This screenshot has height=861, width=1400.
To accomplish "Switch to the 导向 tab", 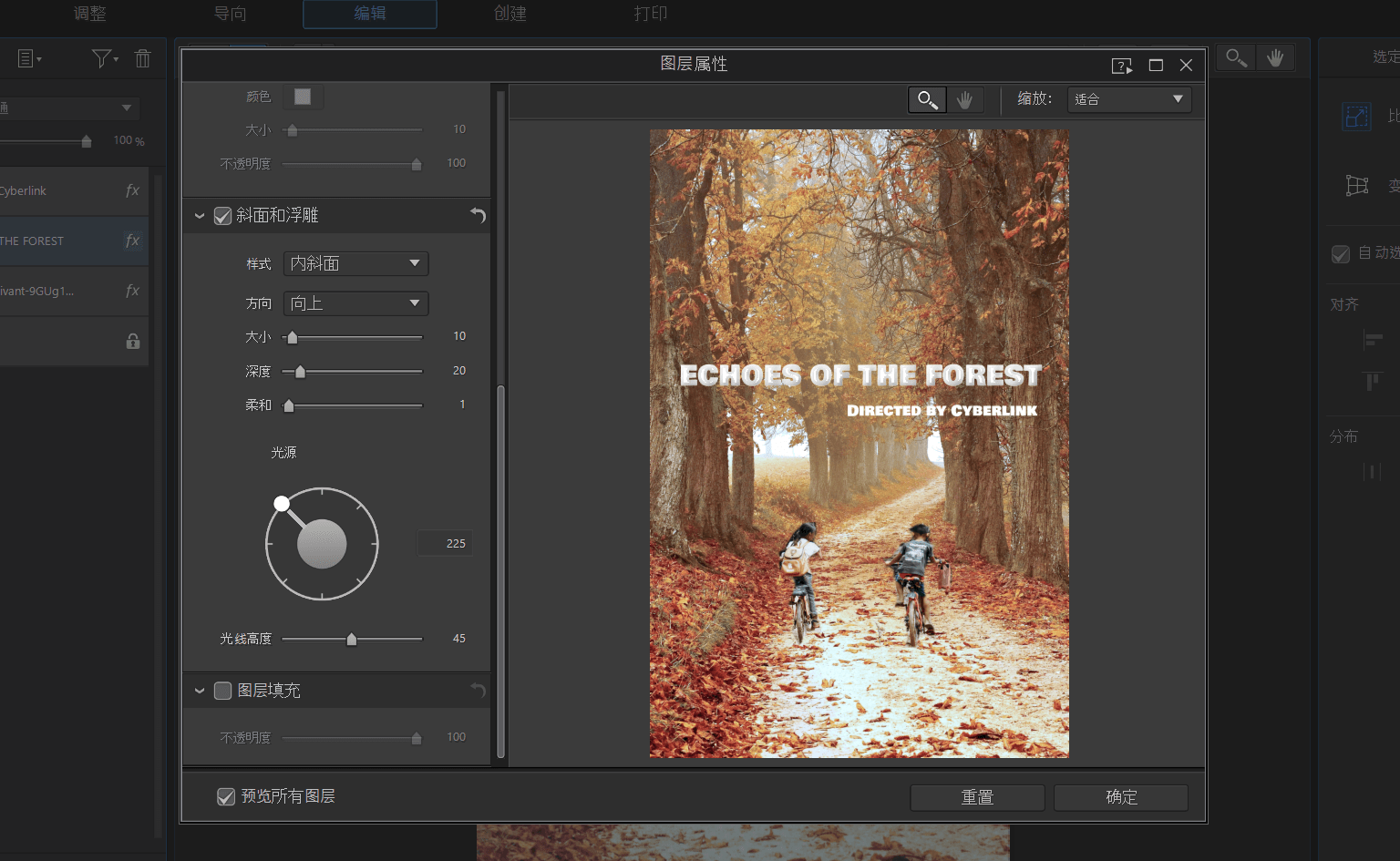I will (230, 14).
